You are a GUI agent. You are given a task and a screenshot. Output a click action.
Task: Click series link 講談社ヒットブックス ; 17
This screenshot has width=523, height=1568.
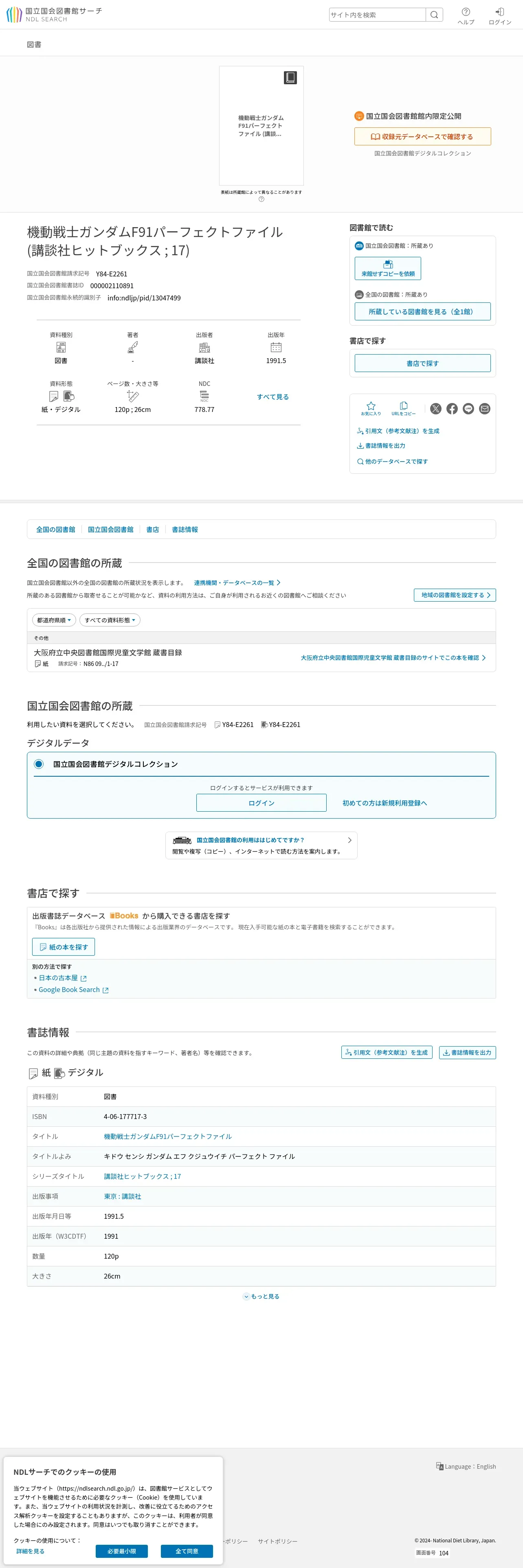pyautogui.click(x=143, y=1176)
